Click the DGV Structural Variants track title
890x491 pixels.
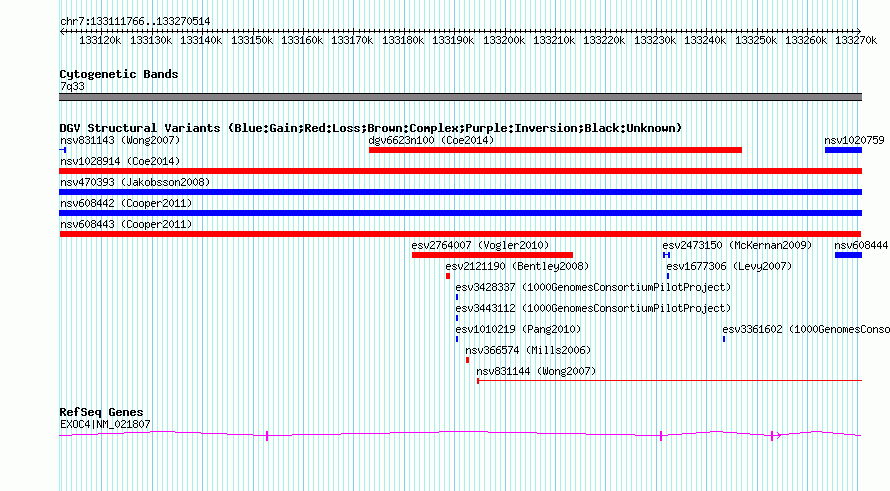(370, 128)
